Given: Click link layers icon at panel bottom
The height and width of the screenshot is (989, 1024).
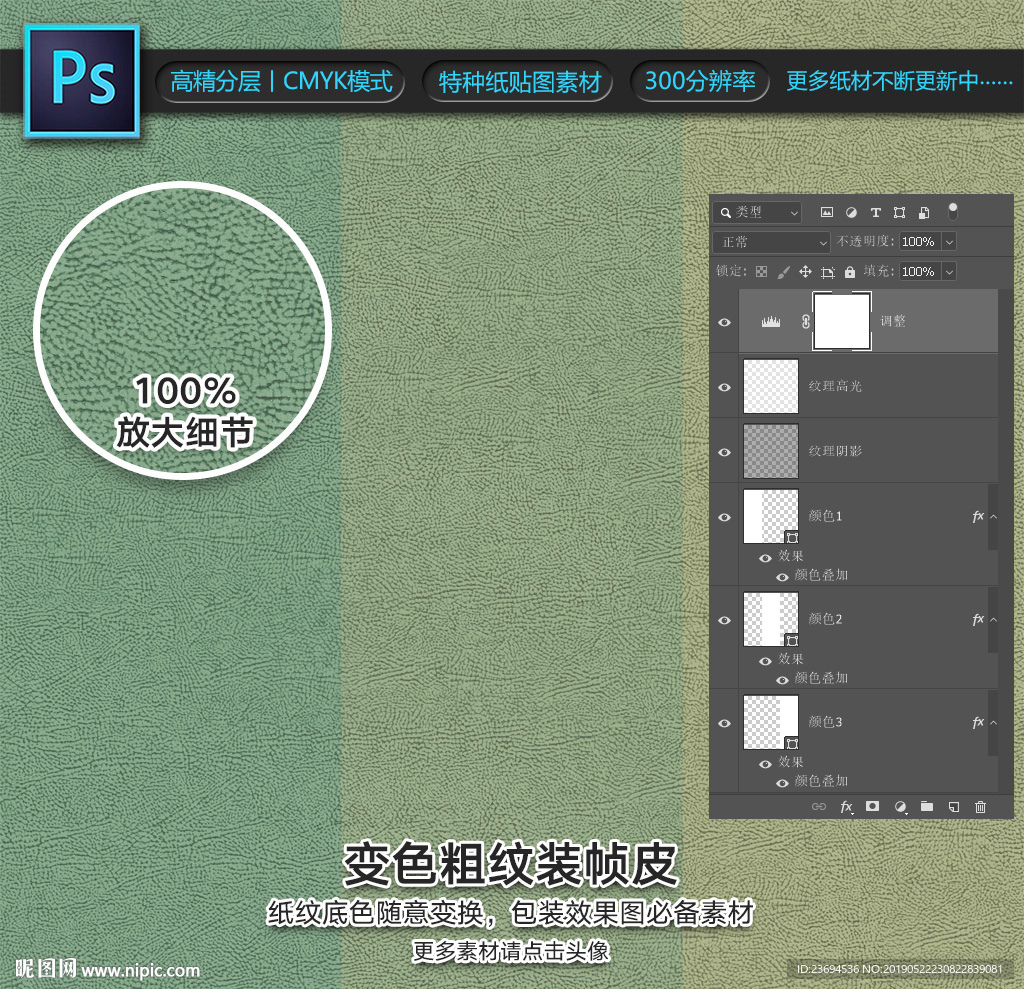Looking at the screenshot, I should coord(818,807).
